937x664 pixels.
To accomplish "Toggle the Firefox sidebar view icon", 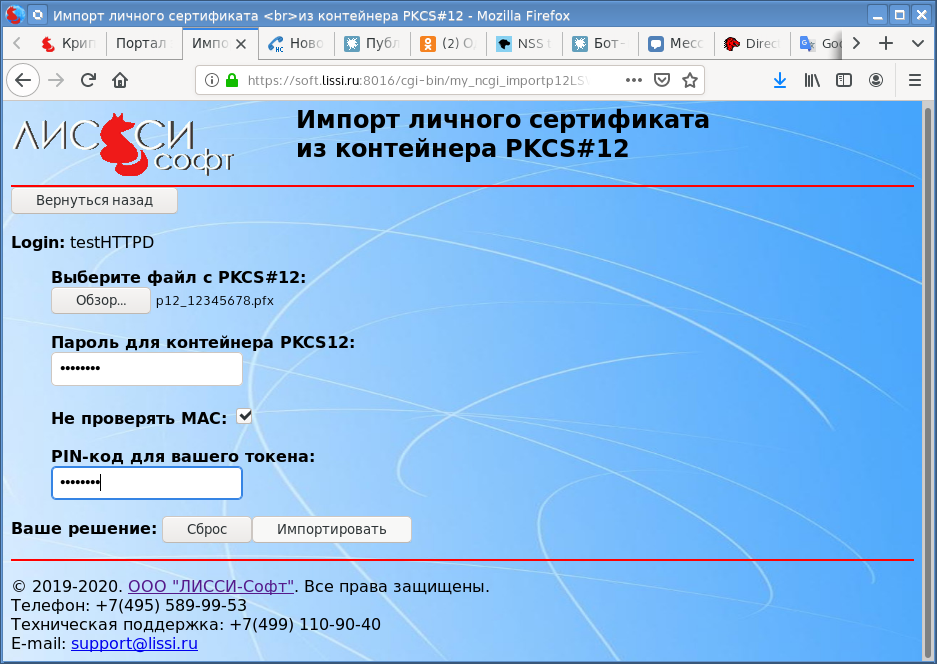I will pos(844,80).
